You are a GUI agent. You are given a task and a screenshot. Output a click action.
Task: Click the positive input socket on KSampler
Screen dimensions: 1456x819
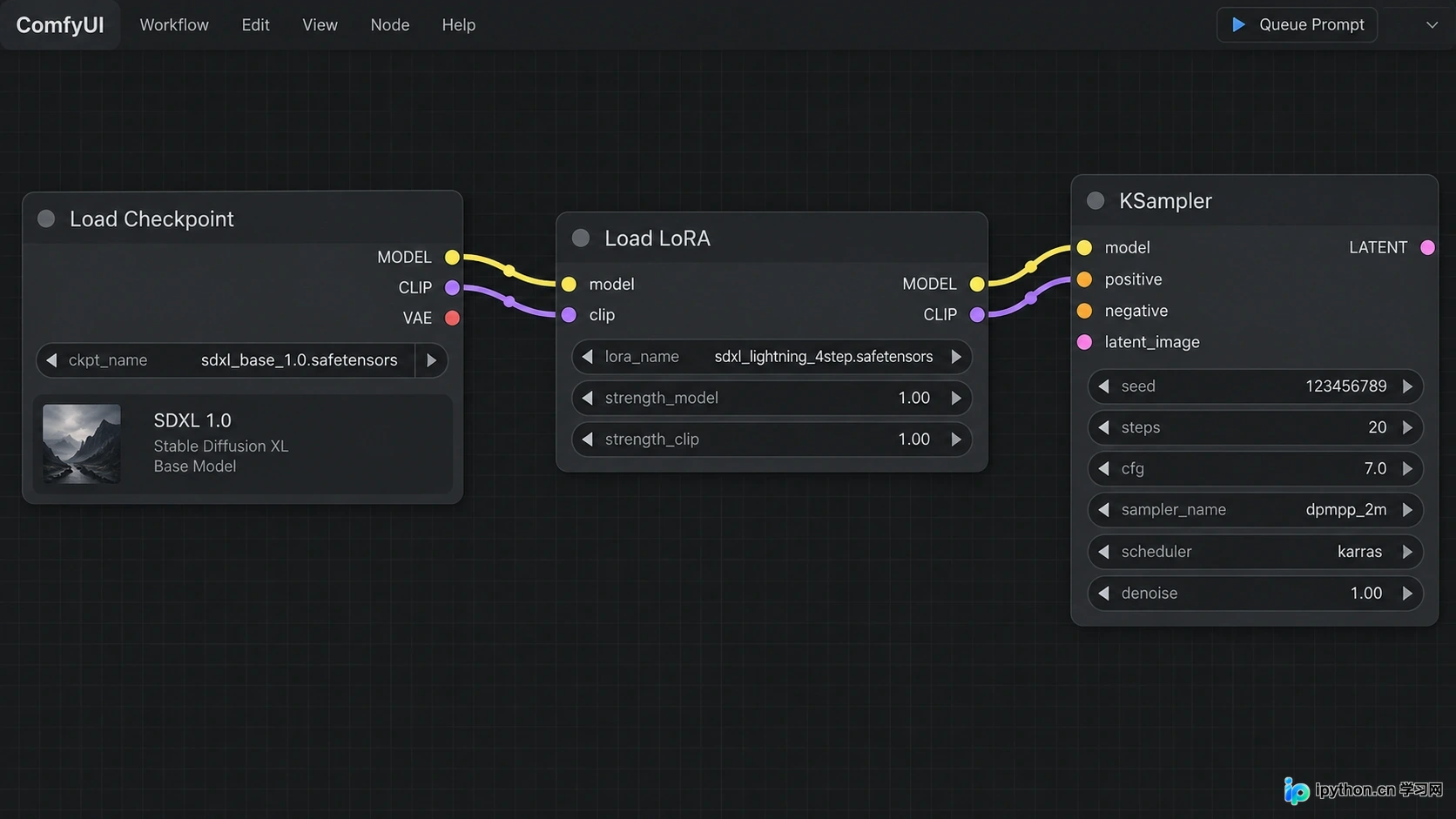pyautogui.click(x=1084, y=279)
